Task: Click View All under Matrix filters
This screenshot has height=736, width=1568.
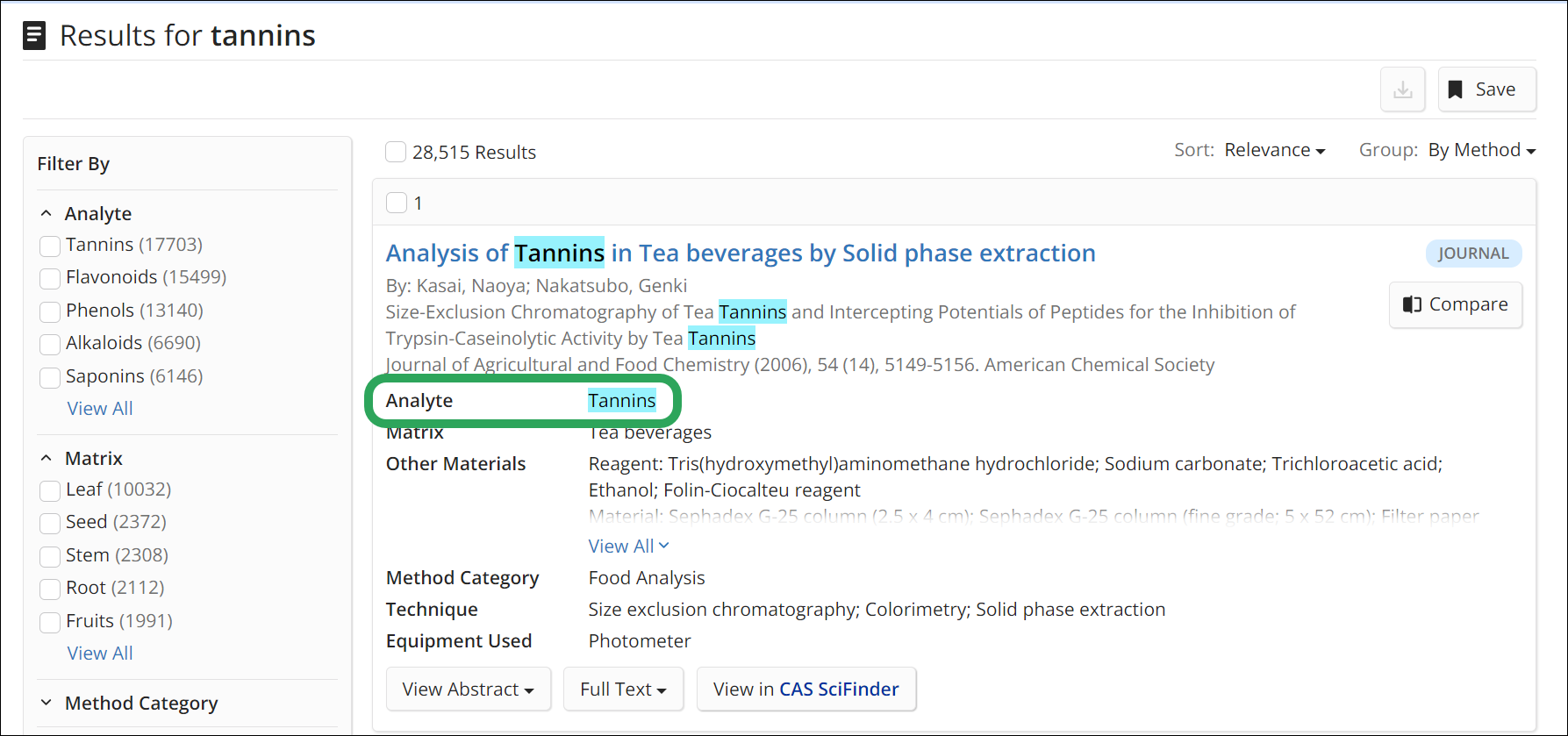Action: coord(100,653)
